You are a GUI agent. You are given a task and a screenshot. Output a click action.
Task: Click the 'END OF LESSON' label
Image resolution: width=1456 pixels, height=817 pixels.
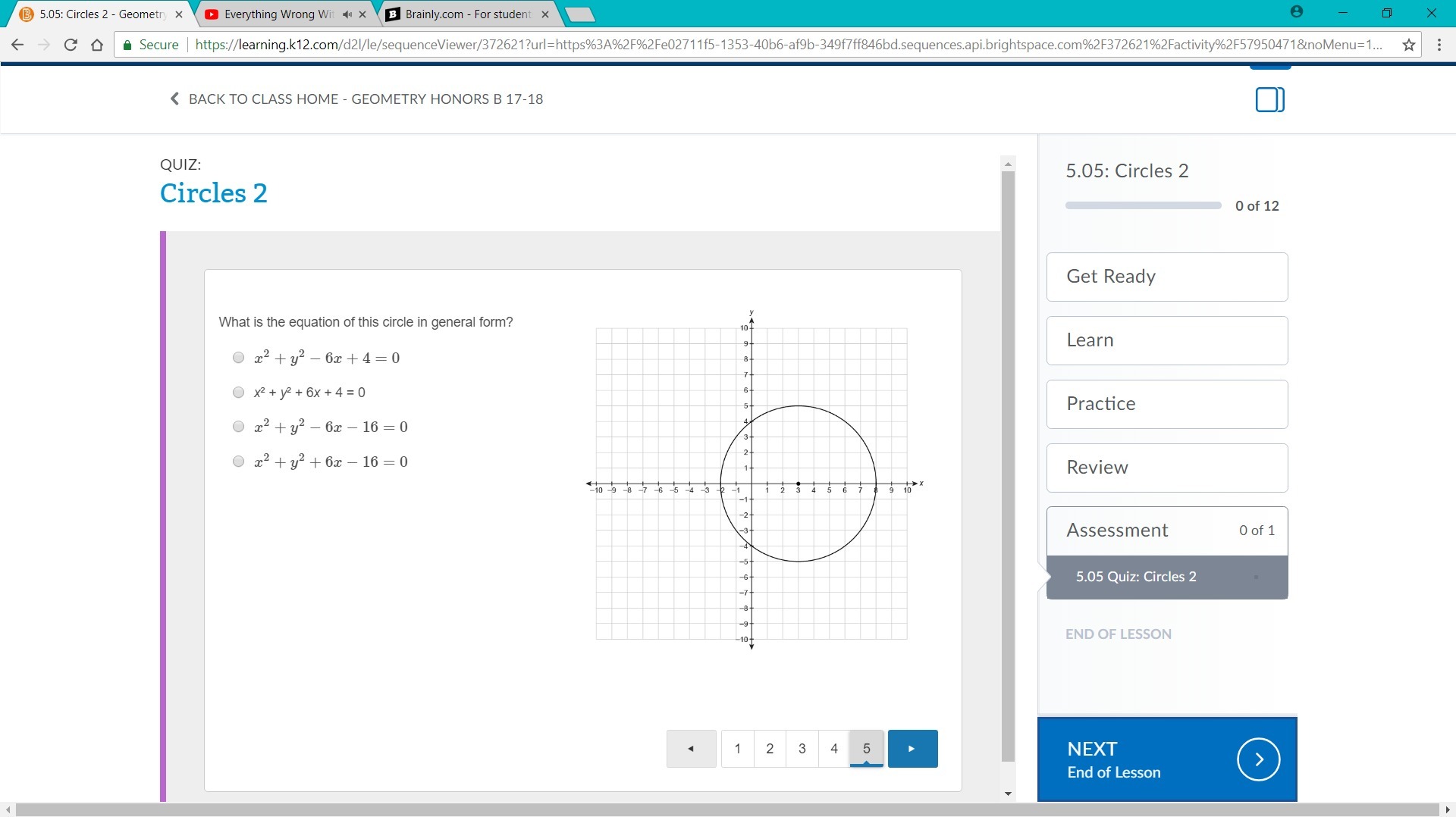click(1119, 634)
